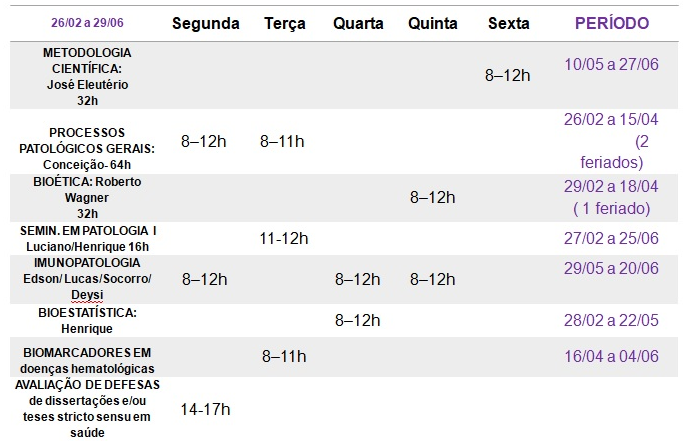
Task: Select the Bioestatística Henrique course cell
Action: coord(88,320)
